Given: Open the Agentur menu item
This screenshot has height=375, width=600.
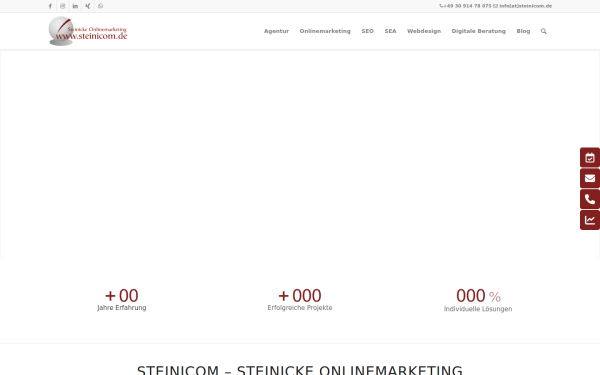Looking at the screenshot, I should [276, 31].
